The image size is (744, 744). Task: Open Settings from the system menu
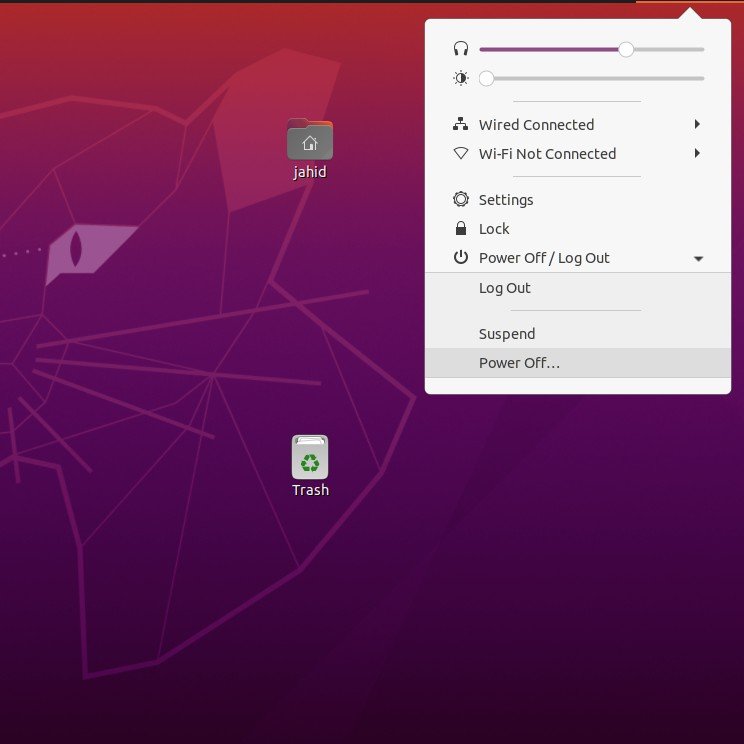577,199
